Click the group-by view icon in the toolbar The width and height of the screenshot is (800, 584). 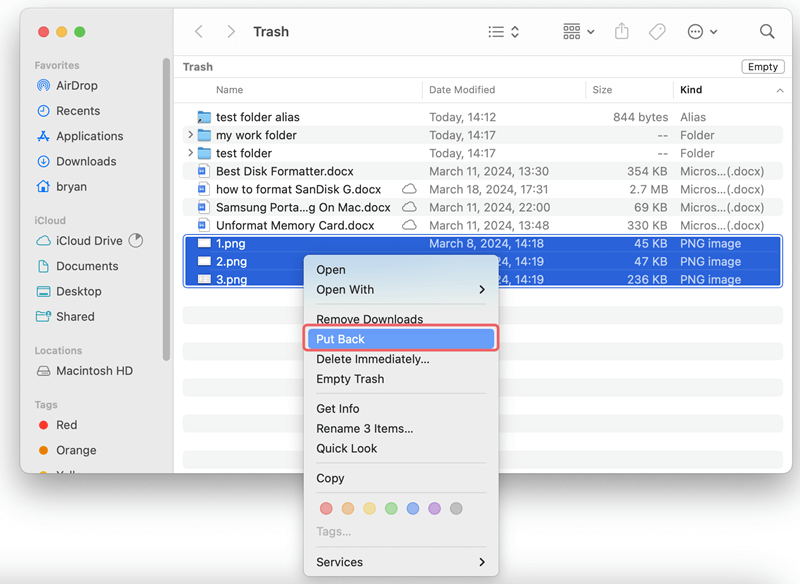570,31
